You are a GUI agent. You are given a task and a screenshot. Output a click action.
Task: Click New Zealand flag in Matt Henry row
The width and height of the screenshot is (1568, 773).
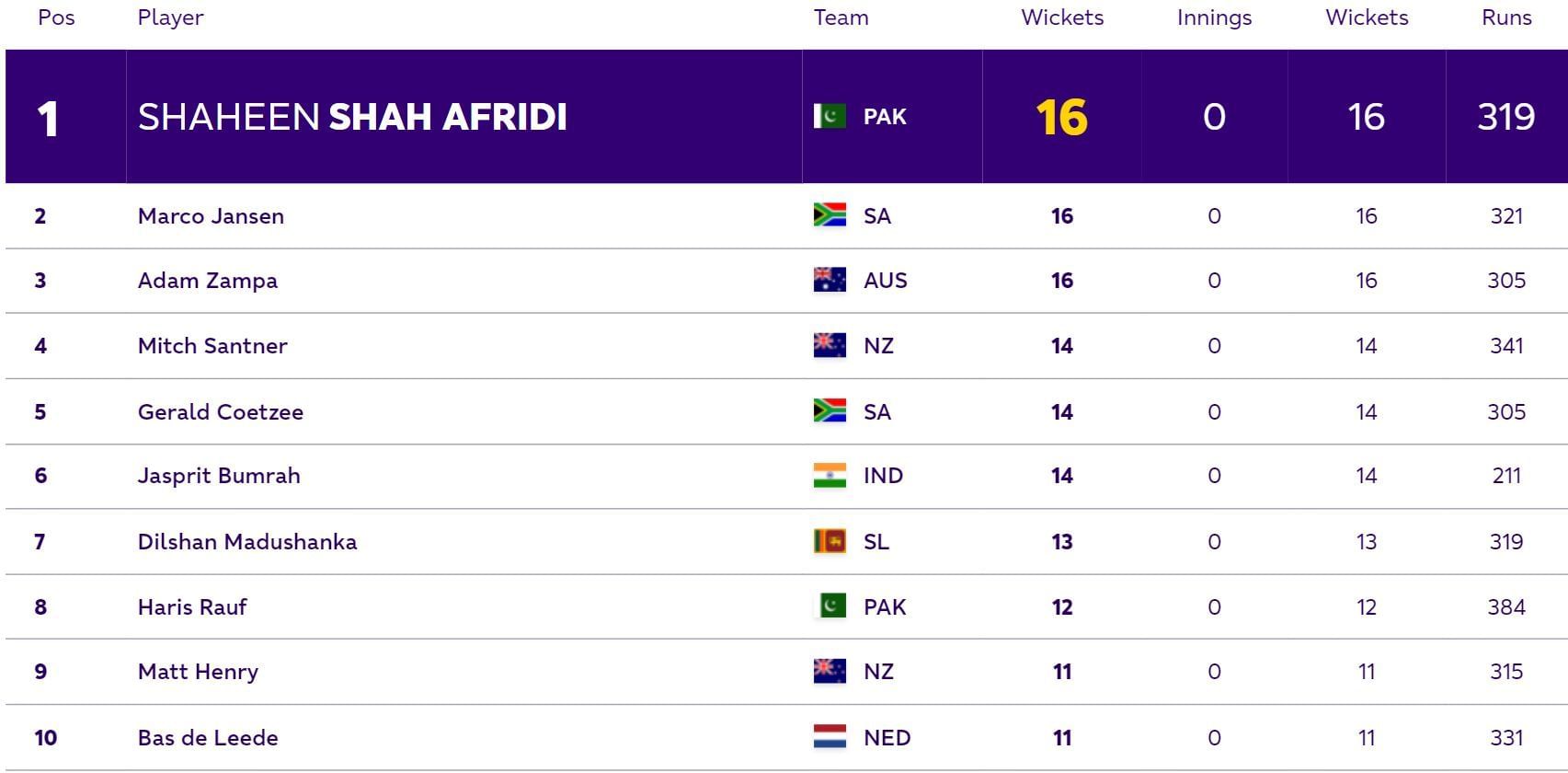click(x=830, y=671)
